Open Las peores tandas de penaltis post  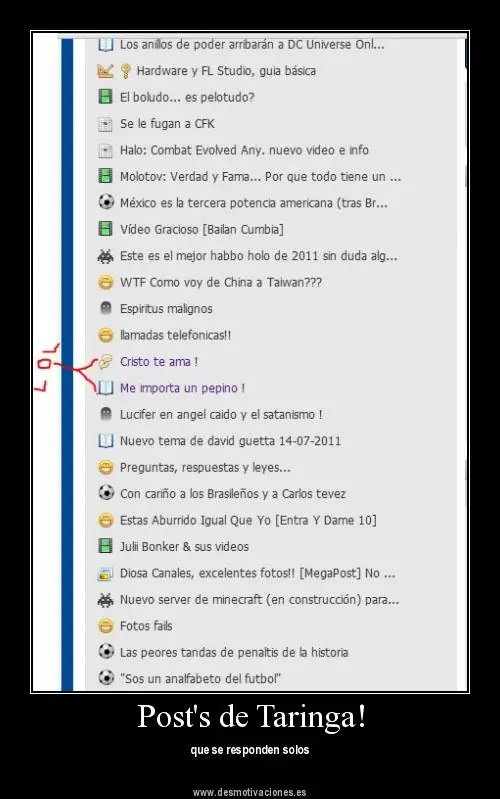[x=234, y=652]
